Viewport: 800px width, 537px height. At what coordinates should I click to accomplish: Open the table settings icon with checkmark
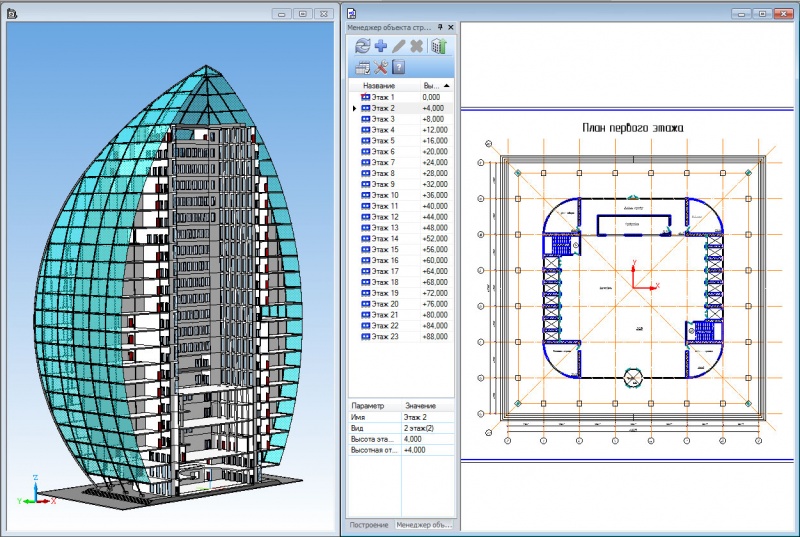click(362, 67)
